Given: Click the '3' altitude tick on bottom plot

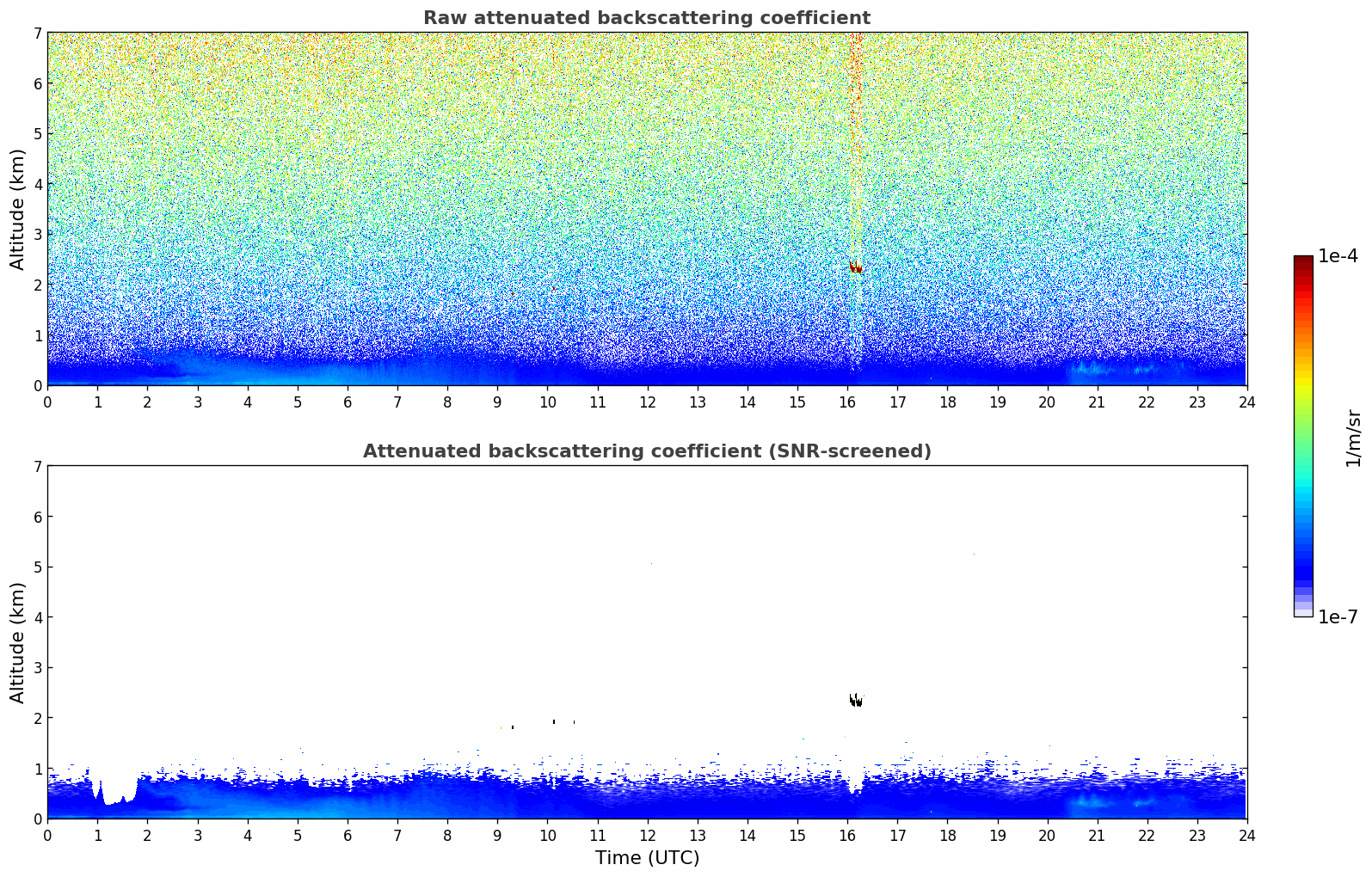Looking at the screenshot, I should [37, 668].
